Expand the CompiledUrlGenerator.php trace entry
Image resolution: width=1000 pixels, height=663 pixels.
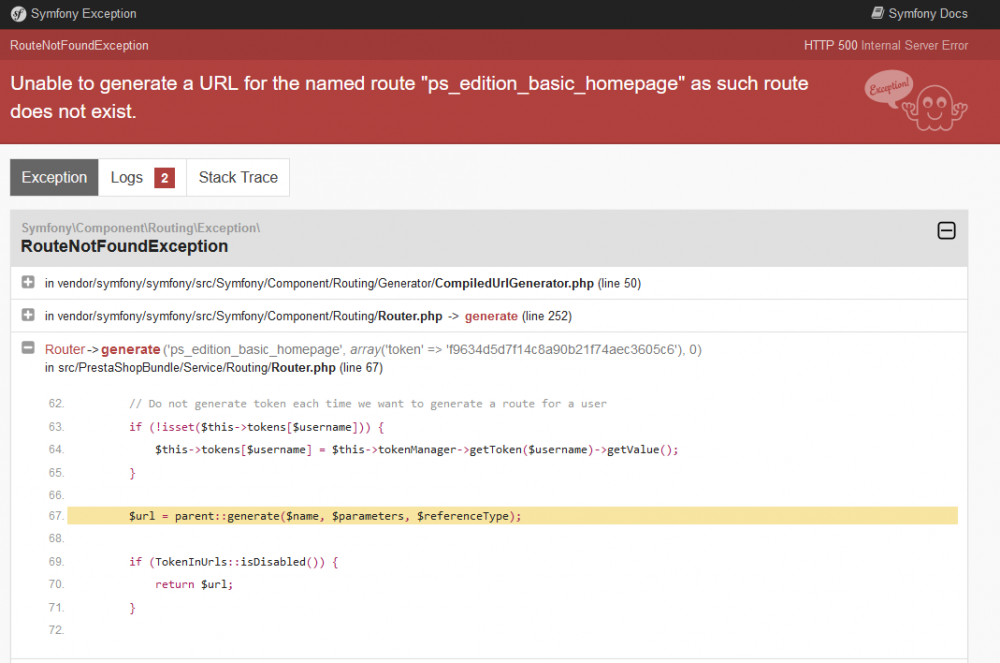point(28,283)
